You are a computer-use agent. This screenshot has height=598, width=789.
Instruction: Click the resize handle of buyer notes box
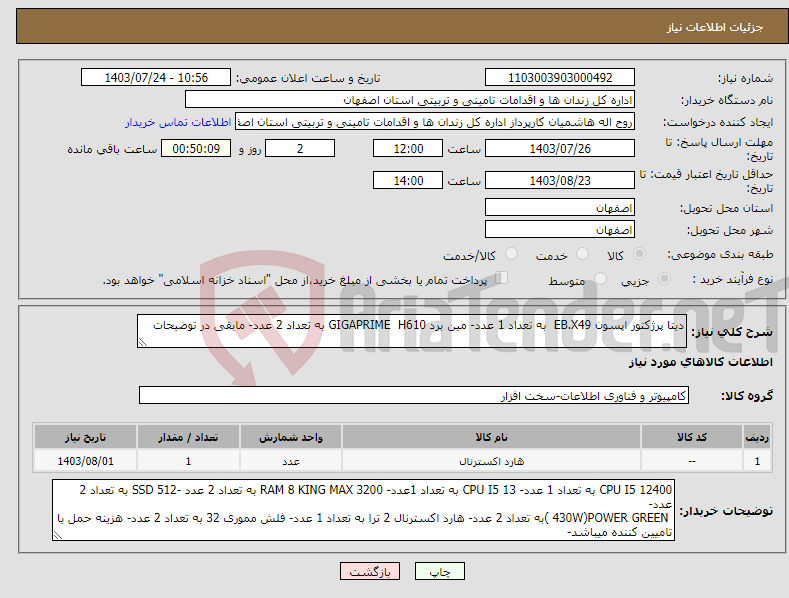coord(58,536)
